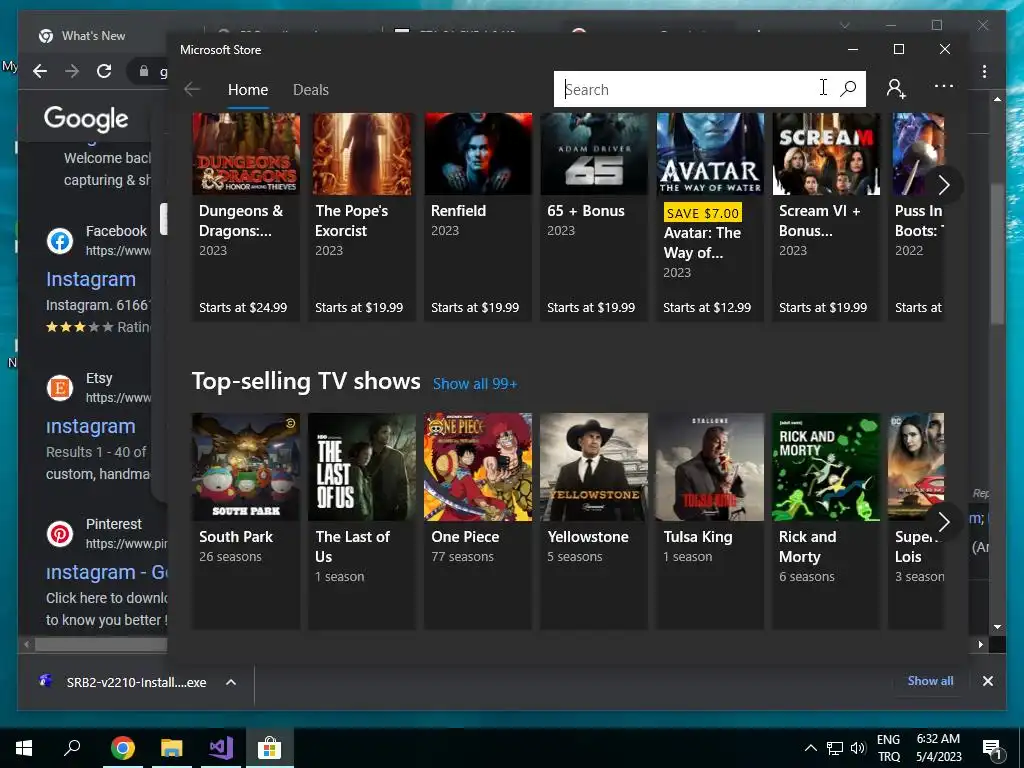Click the Microsoft Store back arrow

pos(191,89)
